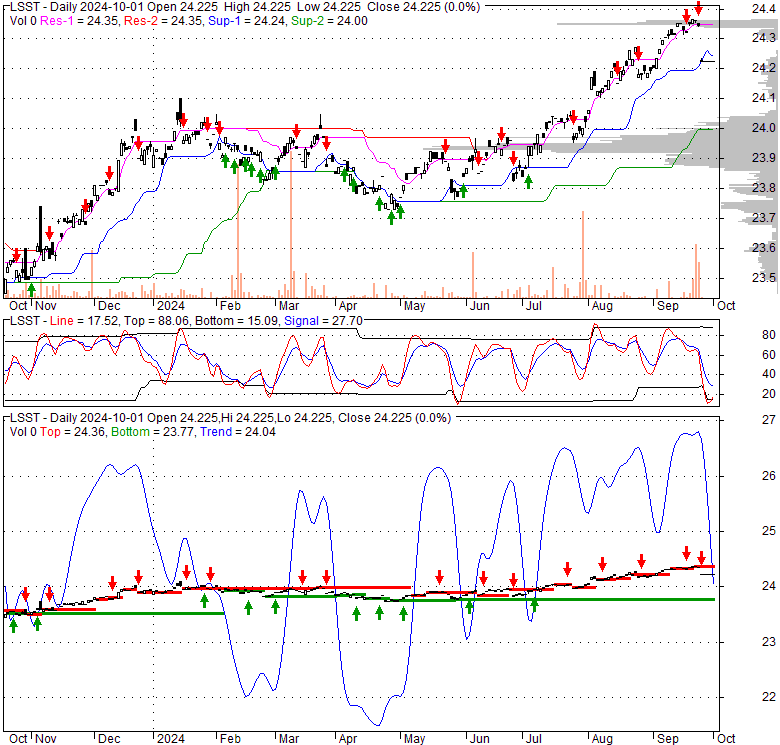Click the 24.4 price level on the right axis

pyautogui.click(x=764, y=8)
